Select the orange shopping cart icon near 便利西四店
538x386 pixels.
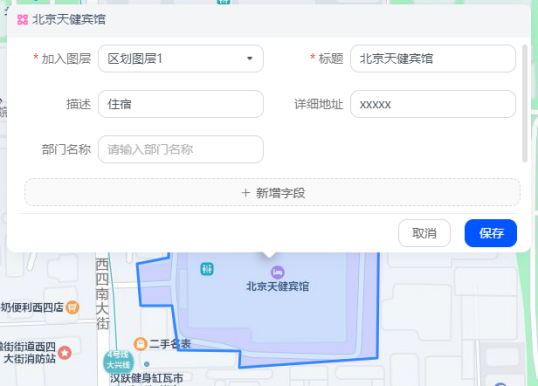[72, 307]
